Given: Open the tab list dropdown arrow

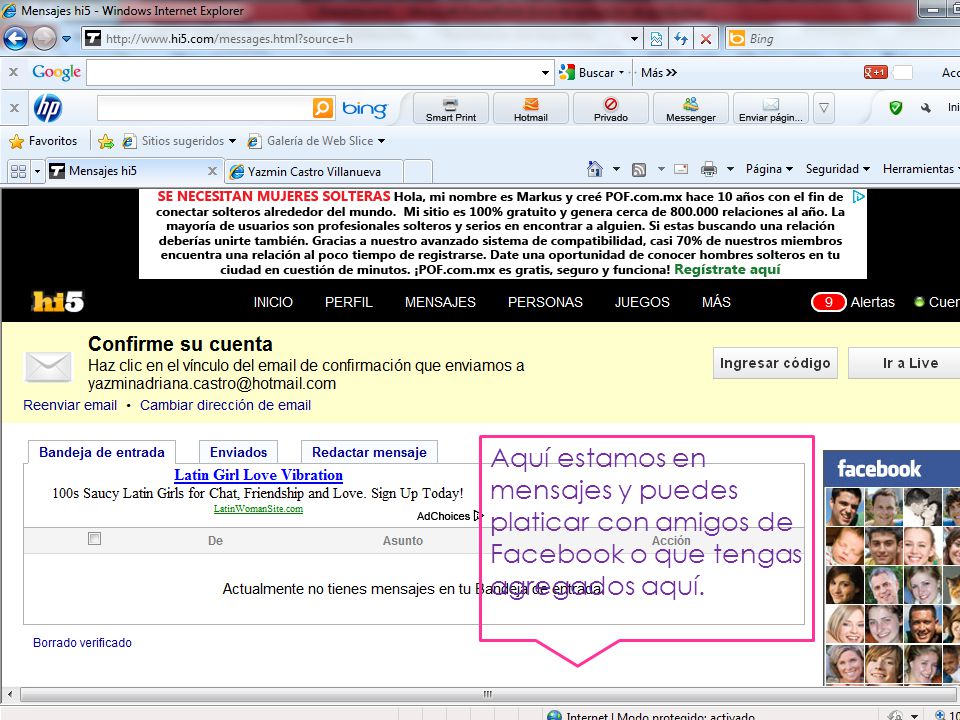Looking at the screenshot, I should pos(37,171).
